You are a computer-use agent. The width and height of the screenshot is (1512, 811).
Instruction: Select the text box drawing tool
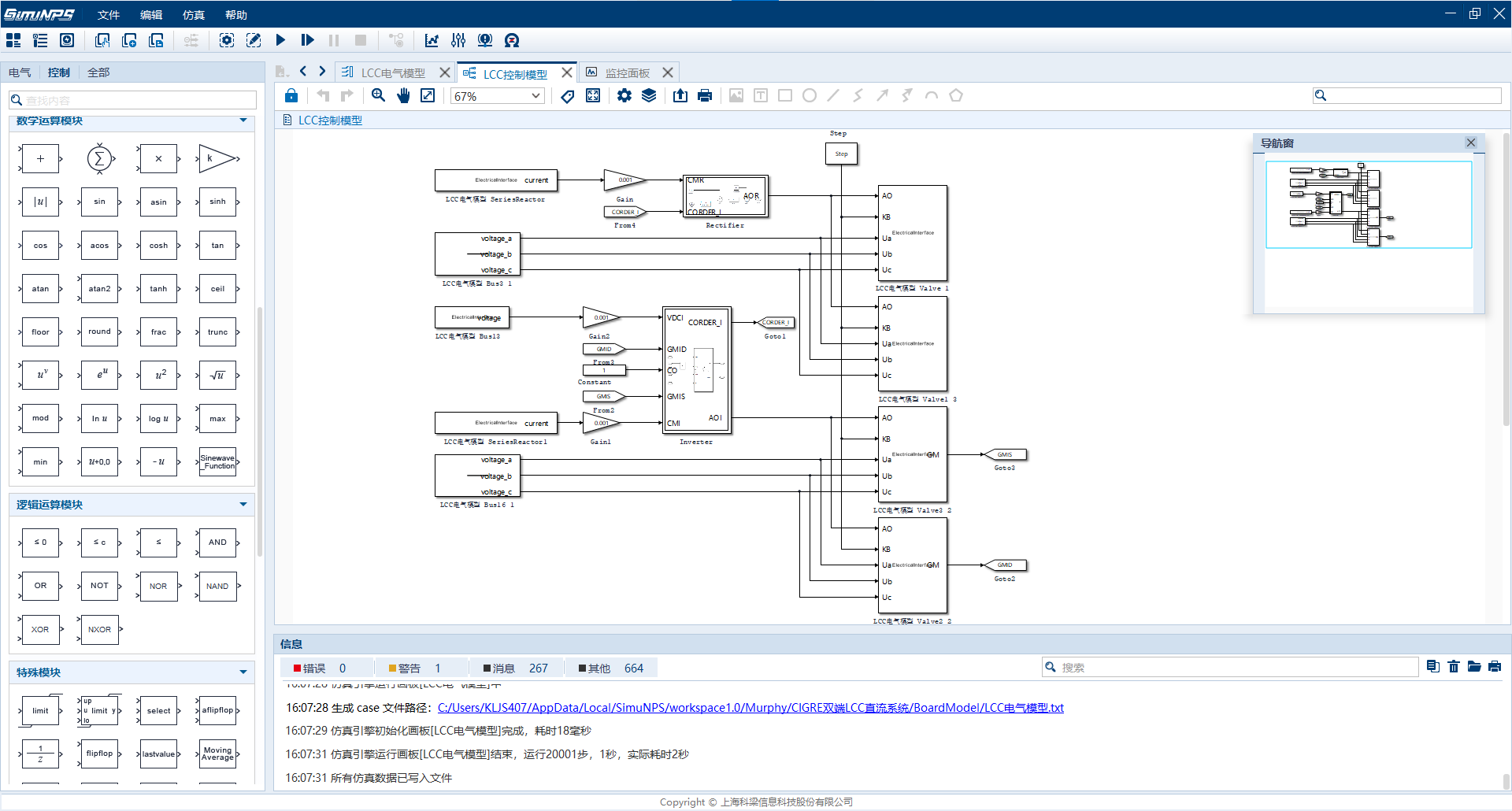tap(761, 95)
